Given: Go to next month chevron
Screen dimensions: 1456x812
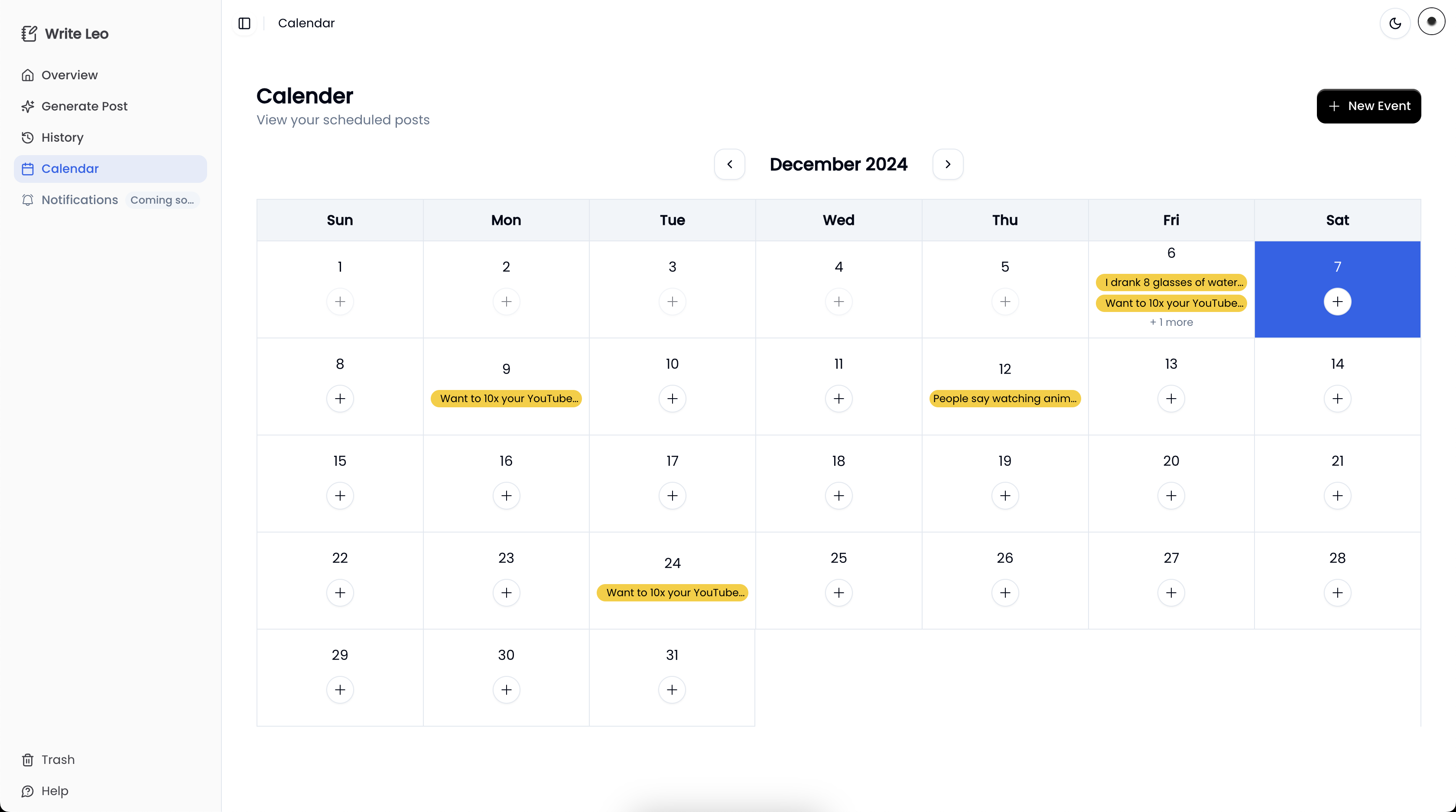Looking at the screenshot, I should tap(947, 164).
